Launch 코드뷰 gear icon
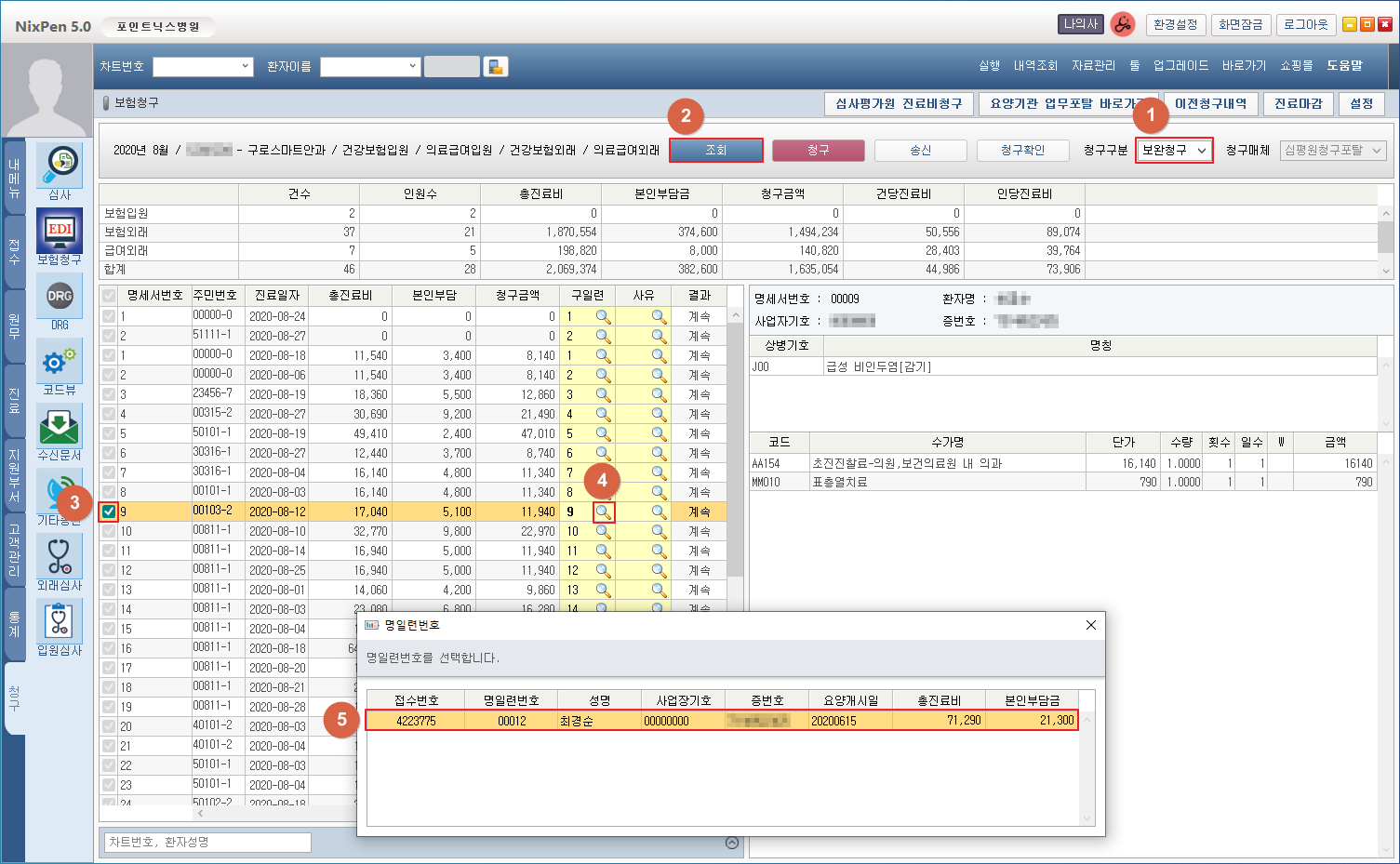This screenshot has height=864, width=1400. pos(60,362)
